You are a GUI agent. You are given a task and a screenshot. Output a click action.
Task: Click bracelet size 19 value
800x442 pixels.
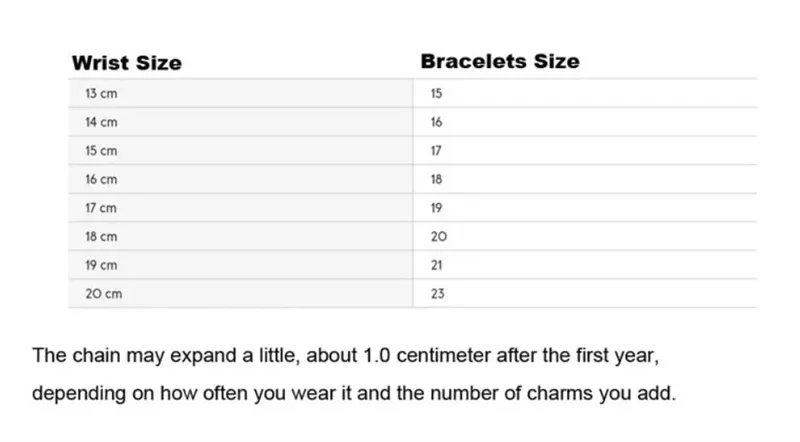[436, 208]
